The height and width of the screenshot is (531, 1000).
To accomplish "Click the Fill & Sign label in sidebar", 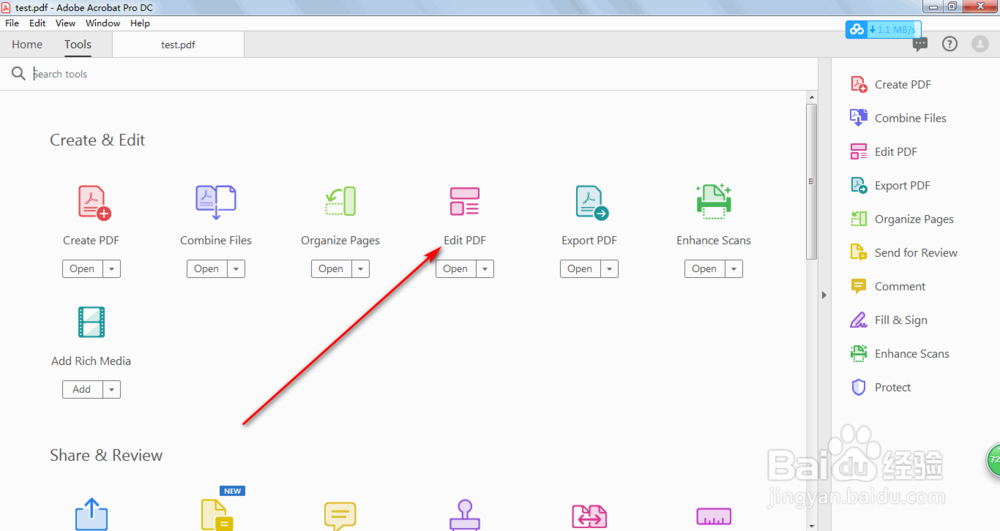I will pyautogui.click(x=901, y=320).
